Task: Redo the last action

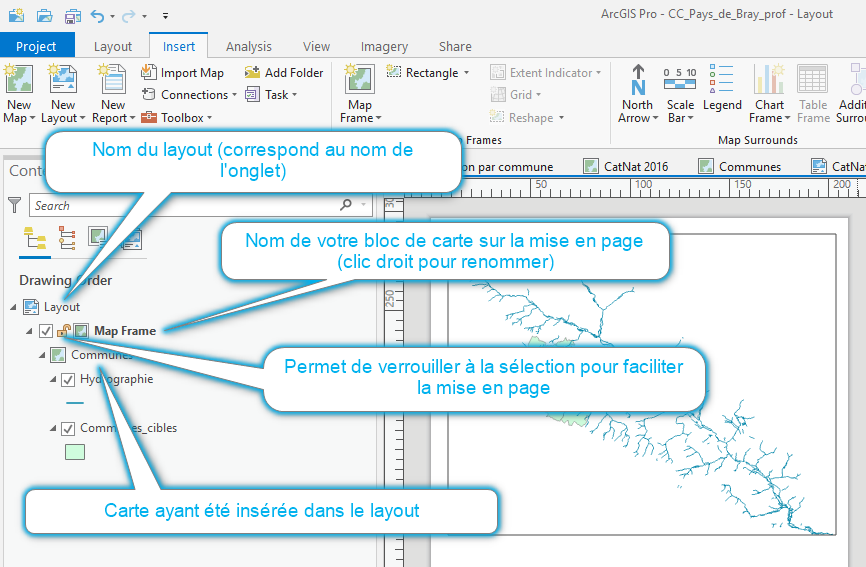Action: click(129, 16)
